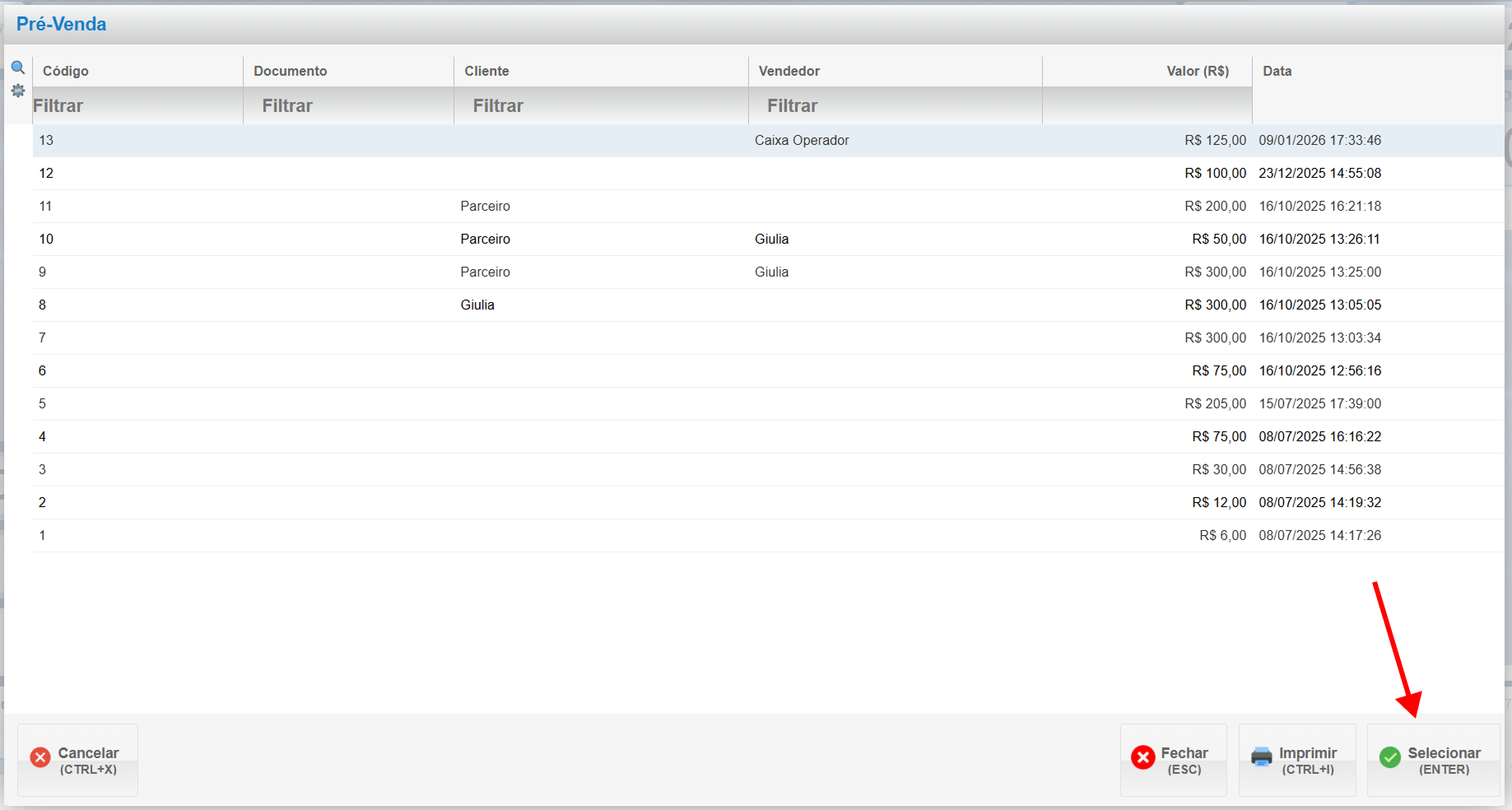The image size is (1512, 810).
Task: Select pre-sale row 13 by Caixa Operador
Action: point(801,141)
